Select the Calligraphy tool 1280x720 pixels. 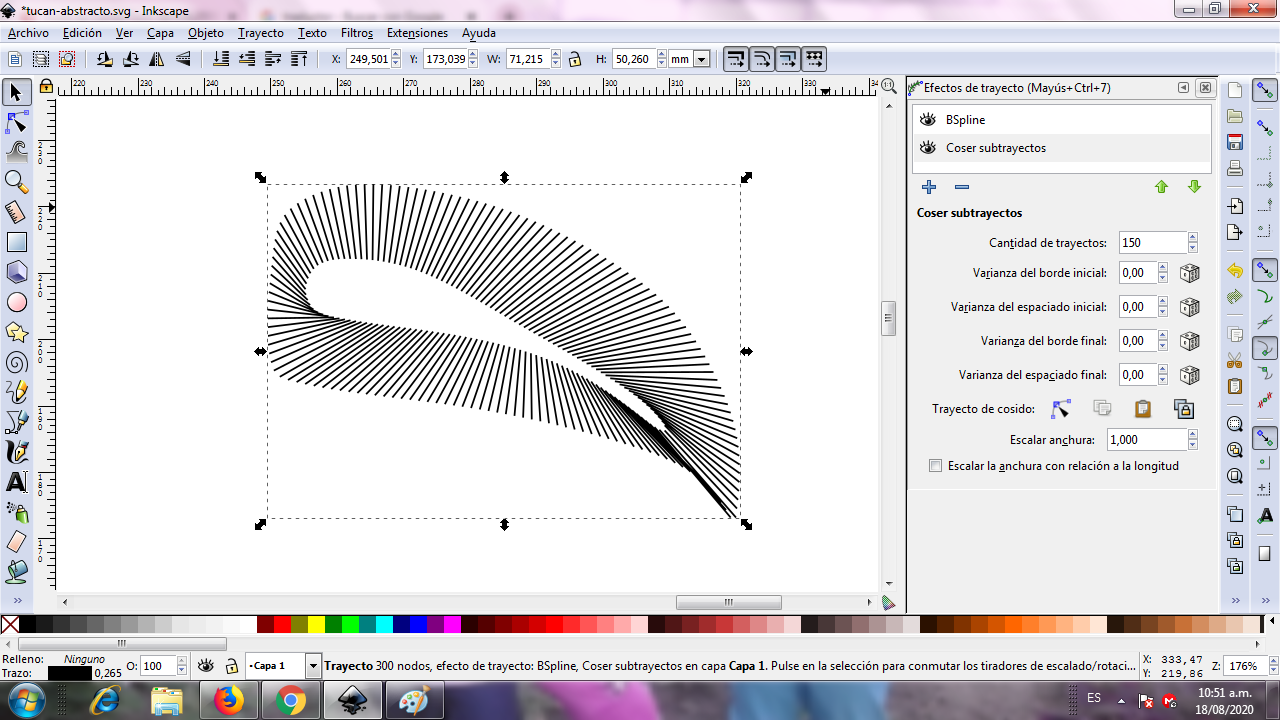(16, 452)
